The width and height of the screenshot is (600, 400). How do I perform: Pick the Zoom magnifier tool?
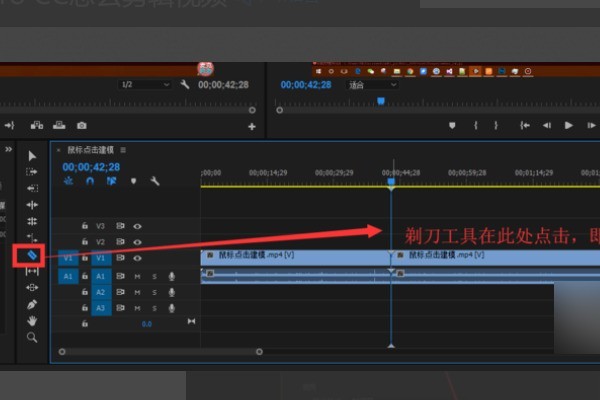[x=32, y=337]
